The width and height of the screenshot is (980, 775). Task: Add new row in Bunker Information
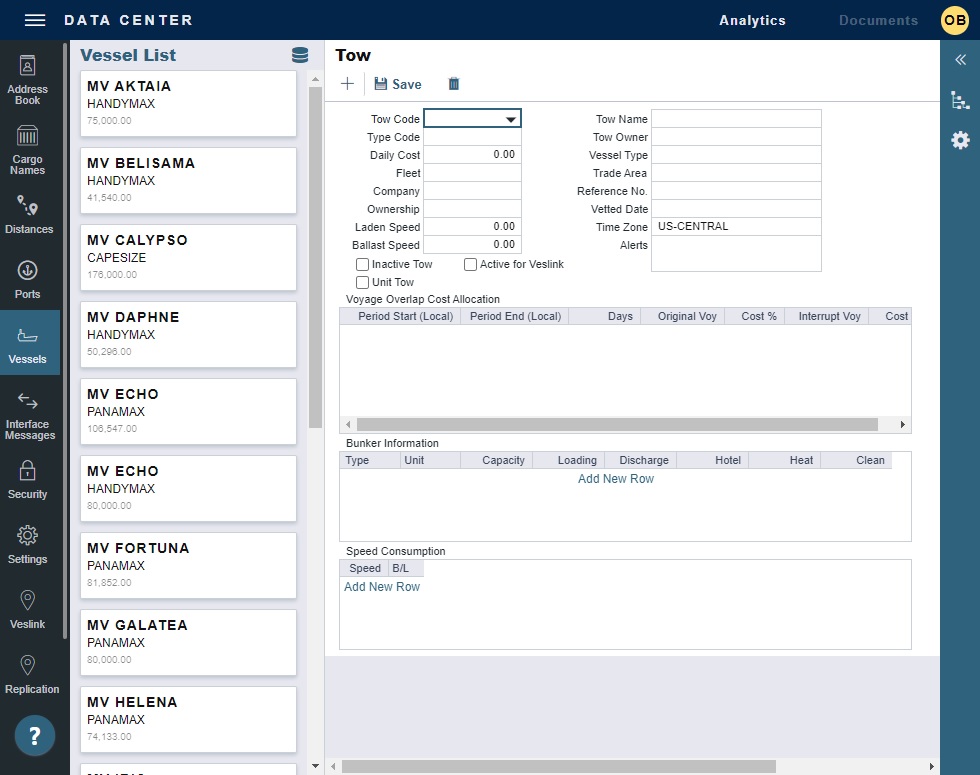pyautogui.click(x=616, y=479)
